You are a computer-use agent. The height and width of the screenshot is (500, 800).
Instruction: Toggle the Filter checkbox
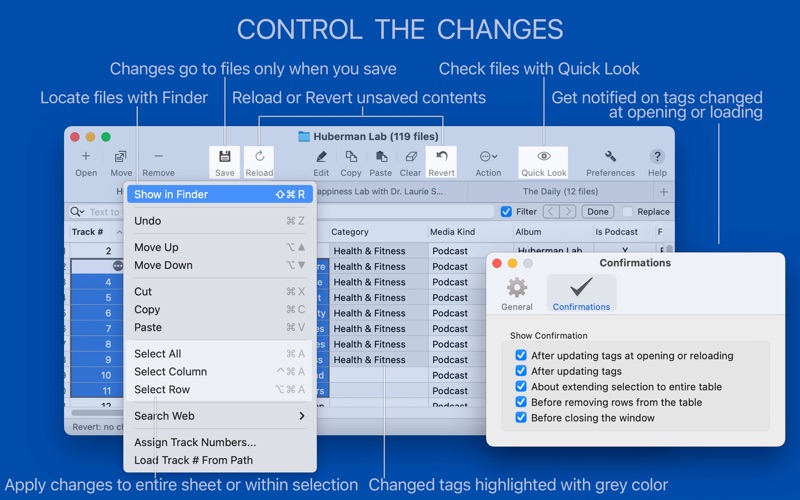[506, 212]
